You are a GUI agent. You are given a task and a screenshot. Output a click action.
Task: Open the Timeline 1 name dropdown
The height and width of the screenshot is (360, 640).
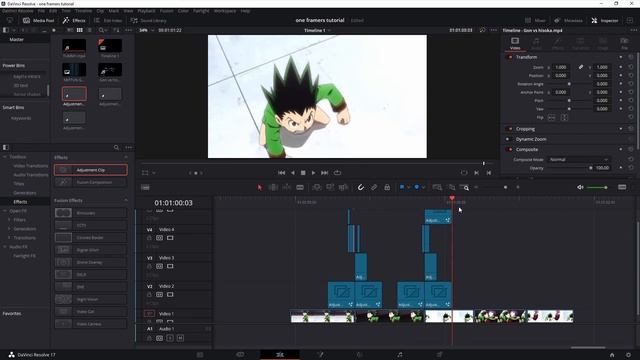click(x=317, y=30)
